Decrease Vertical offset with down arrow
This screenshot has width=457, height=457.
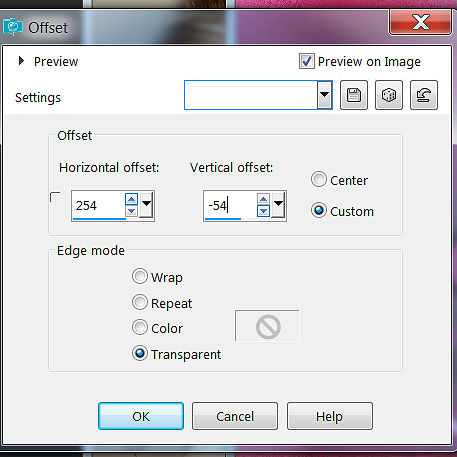(263, 211)
